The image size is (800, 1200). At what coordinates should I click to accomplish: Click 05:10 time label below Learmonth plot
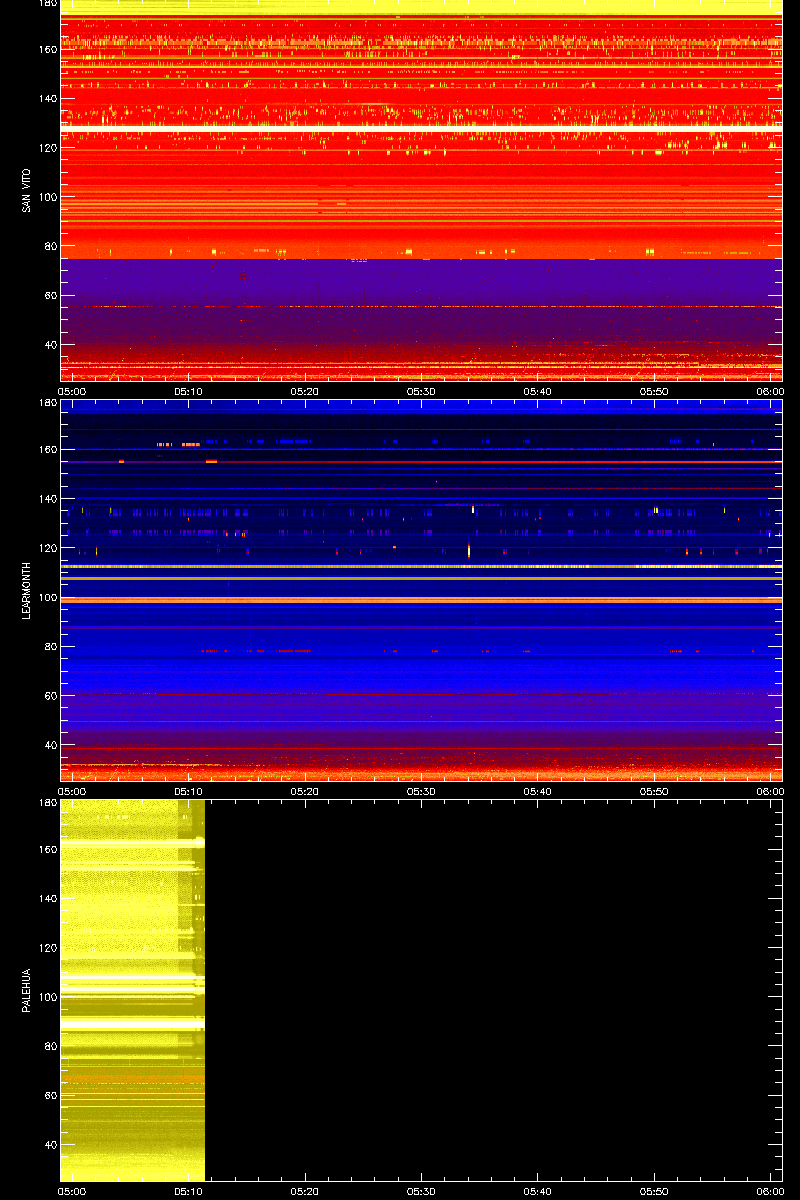(x=189, y=791)
